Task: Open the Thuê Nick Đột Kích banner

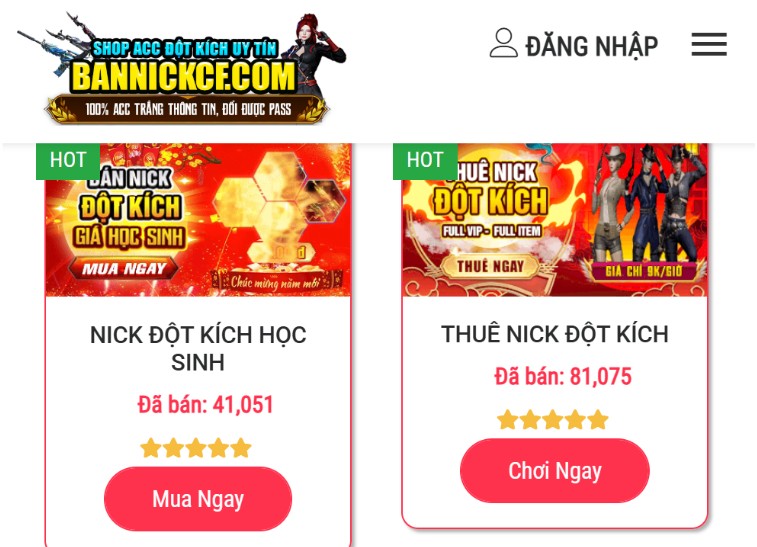Action: tap(555, 220)
